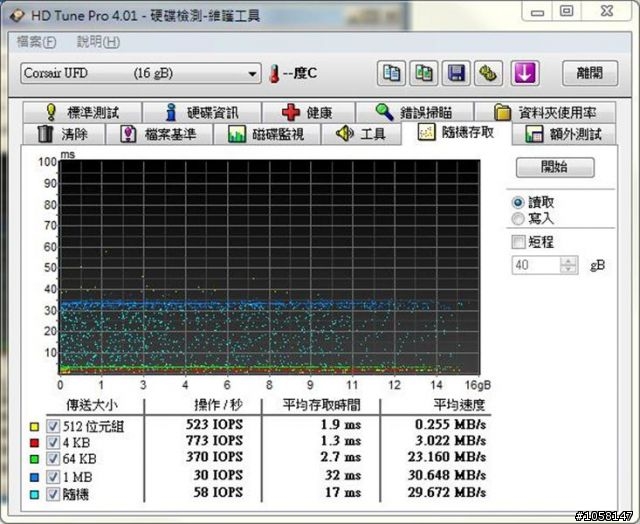Viewport: 640px width, 524px height.
Task: Uncheck the 1 MB checkbox
Action: tap(53, 477)
